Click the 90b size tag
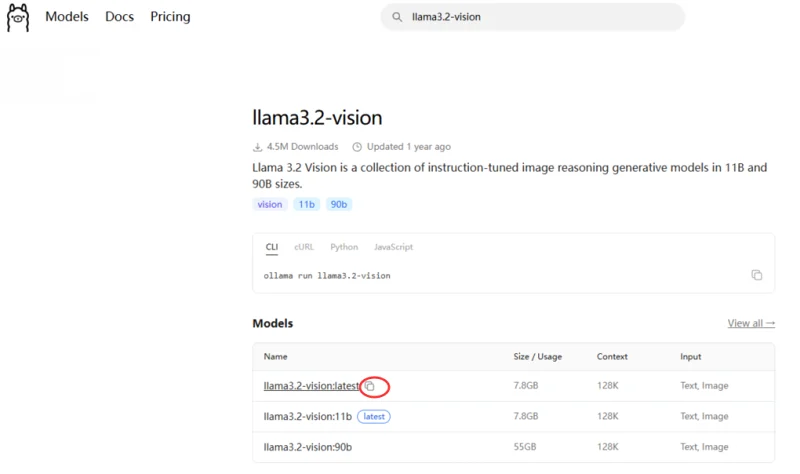 pyautogui.click(x=339, y=204)
